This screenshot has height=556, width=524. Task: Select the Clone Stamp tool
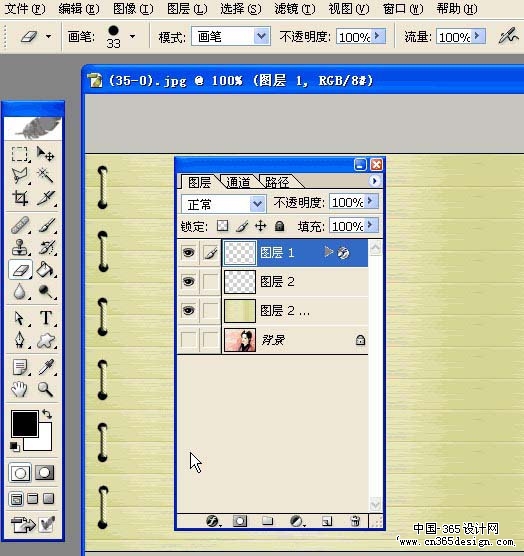[20, 247]
